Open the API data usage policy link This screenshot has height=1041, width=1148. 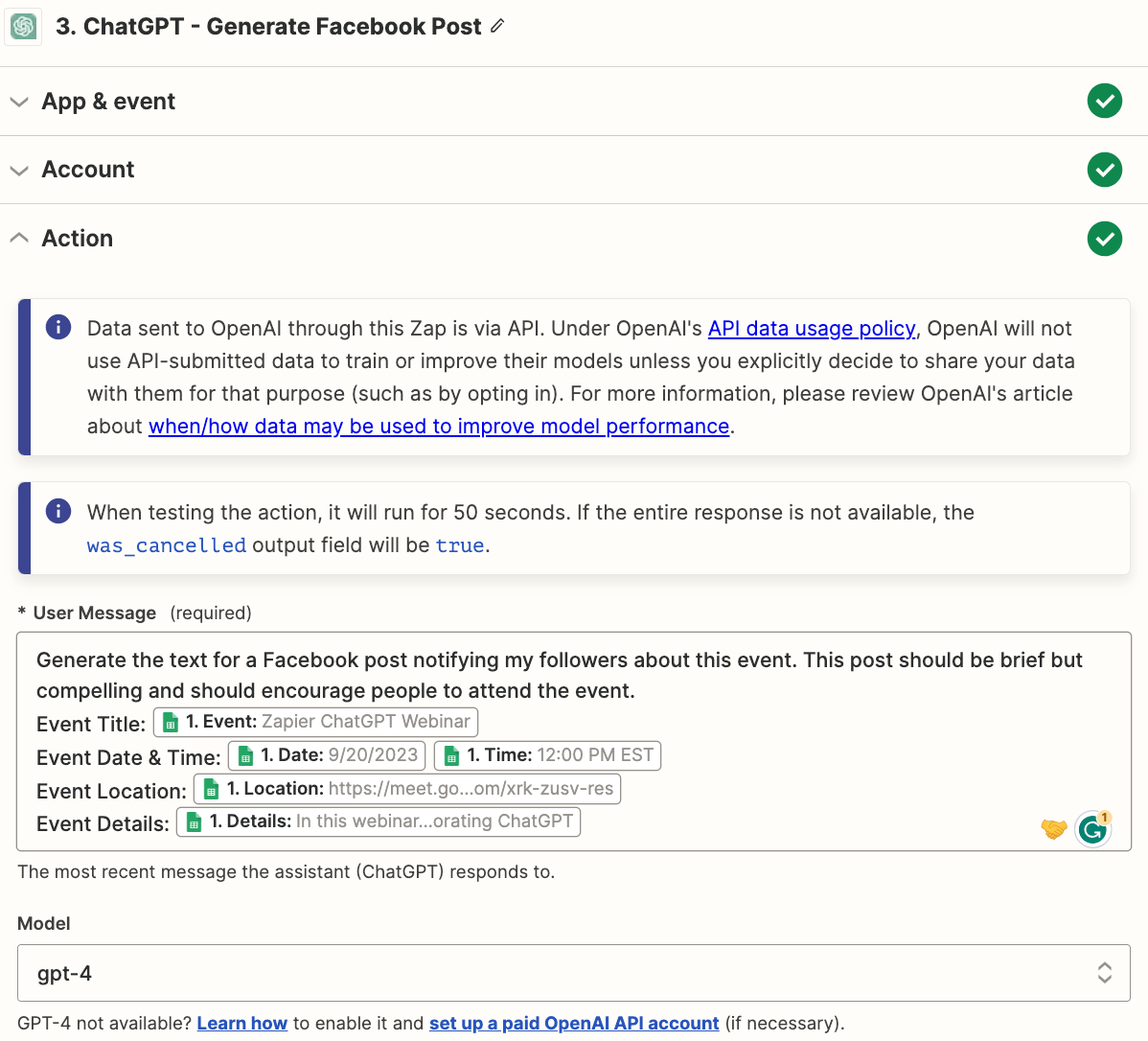pos(812,328)
